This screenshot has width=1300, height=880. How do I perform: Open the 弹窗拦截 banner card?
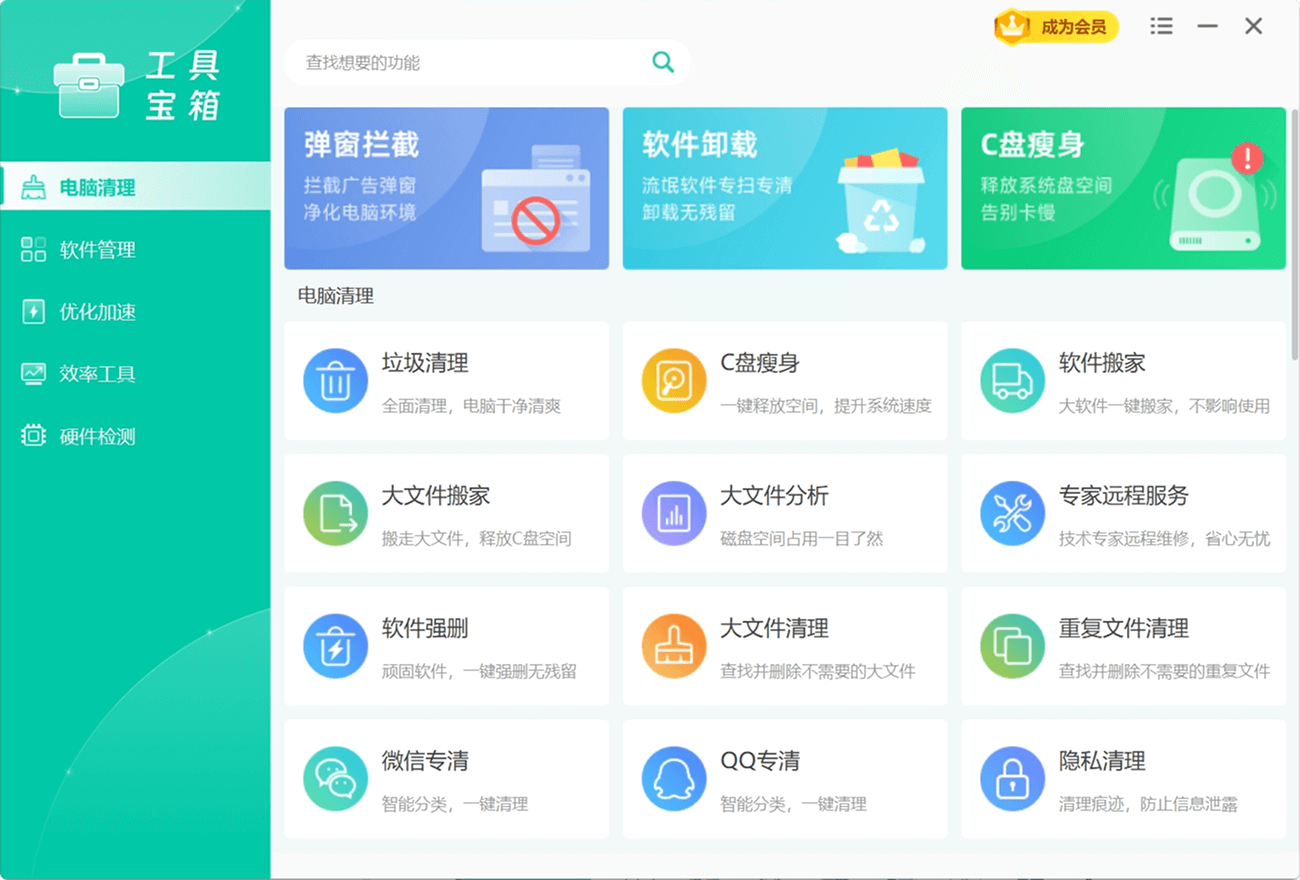[447, 188]
